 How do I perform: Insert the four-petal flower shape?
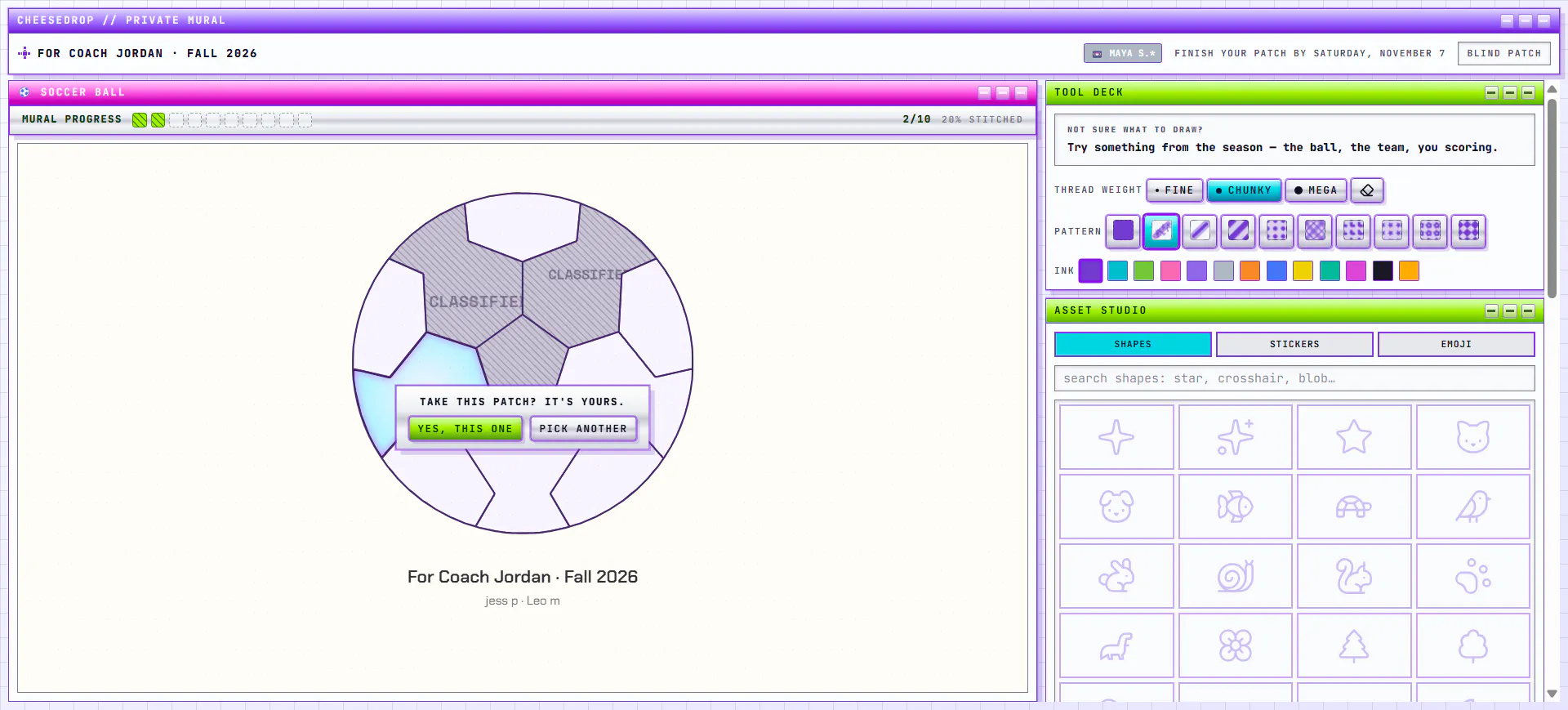click(x=1236, y=645)
